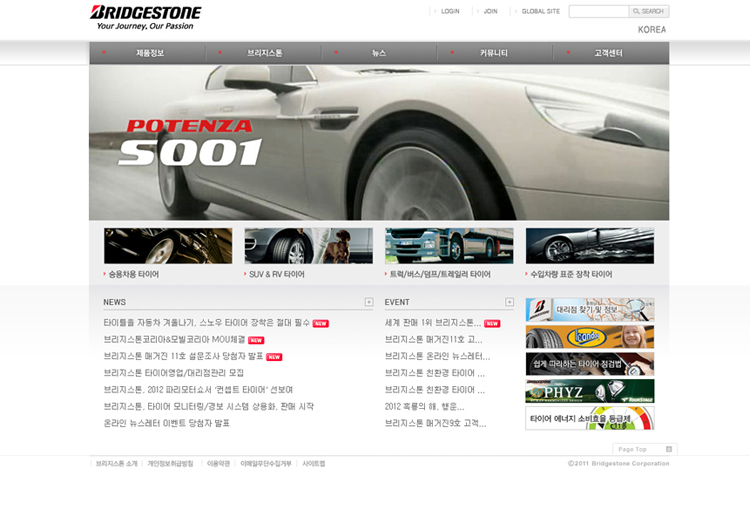Open the Ecopia tire banner

click(x=590, y=337)
